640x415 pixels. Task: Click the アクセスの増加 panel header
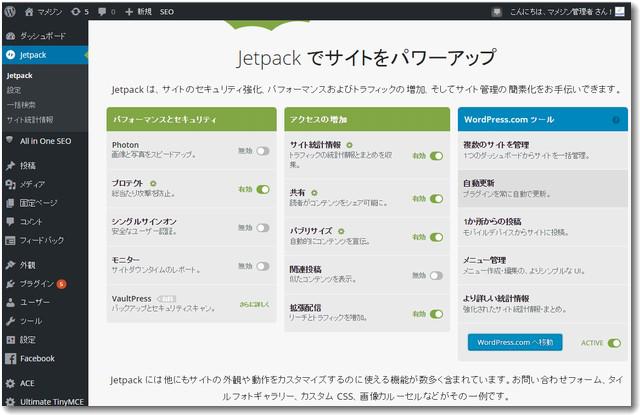click(x=367, y=119)
